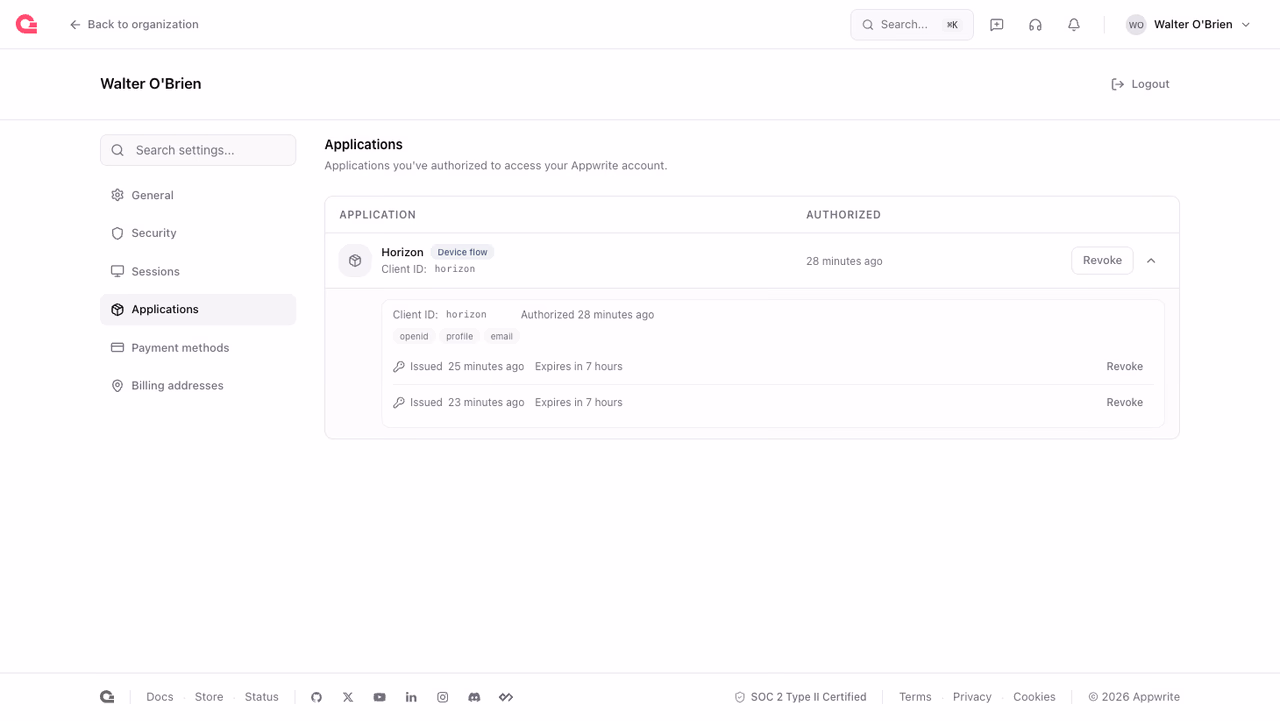Open the Docs footer link
This screenshot has height=721, width=1280.
point(160,697)
